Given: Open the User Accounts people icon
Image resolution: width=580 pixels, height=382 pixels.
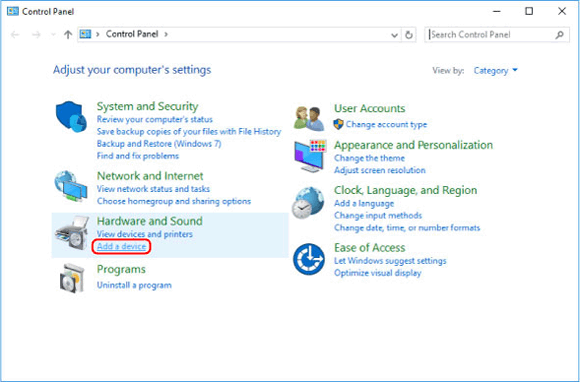Looking at the screenshot, I should 309,118.
